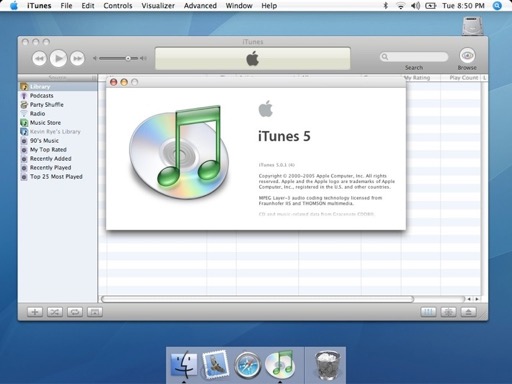The width and height of the screenshot is (512, 384).
Task: Click the Browse eye button
Action: click(x=467, y=55)
